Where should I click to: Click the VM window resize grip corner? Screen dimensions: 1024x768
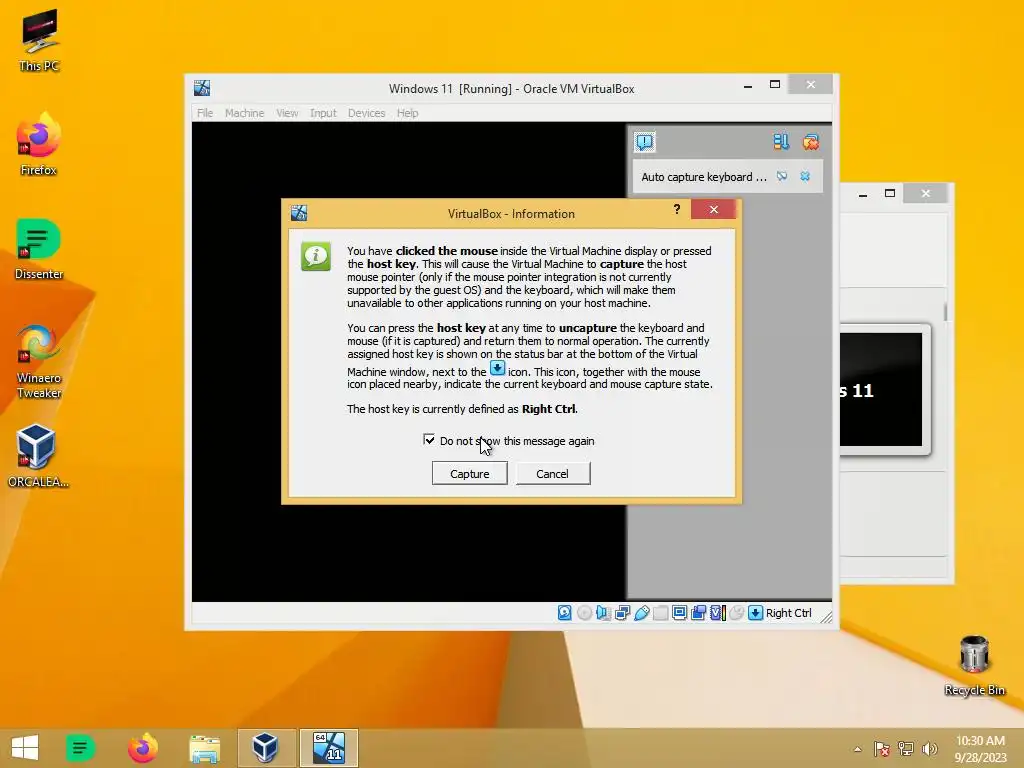tap(826, 616)
